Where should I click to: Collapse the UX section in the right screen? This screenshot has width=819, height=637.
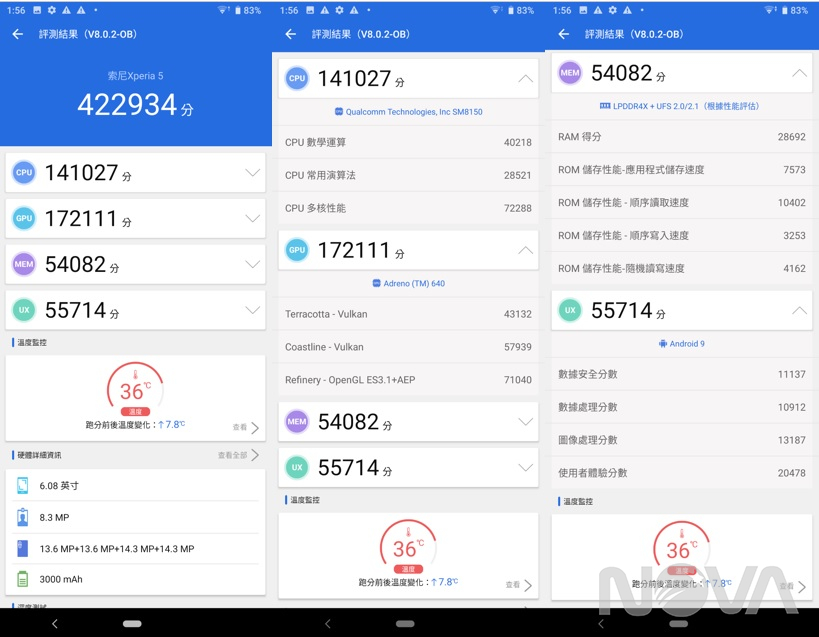pos(798,311)
